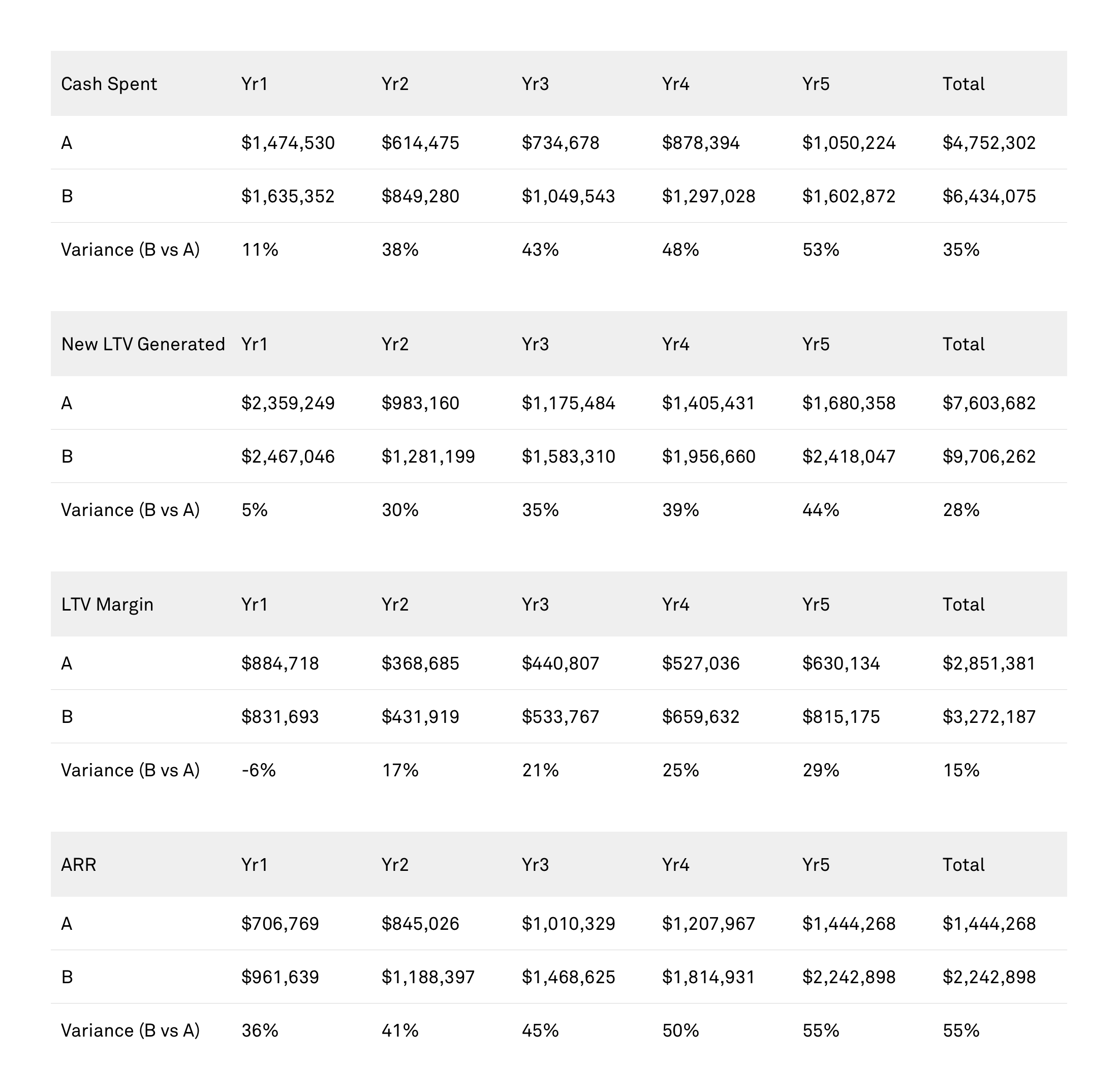The height and width of the screenshot is (1092, 1118).
Task: Click LTV Margin B total $3,272,187
Action: 989,717
